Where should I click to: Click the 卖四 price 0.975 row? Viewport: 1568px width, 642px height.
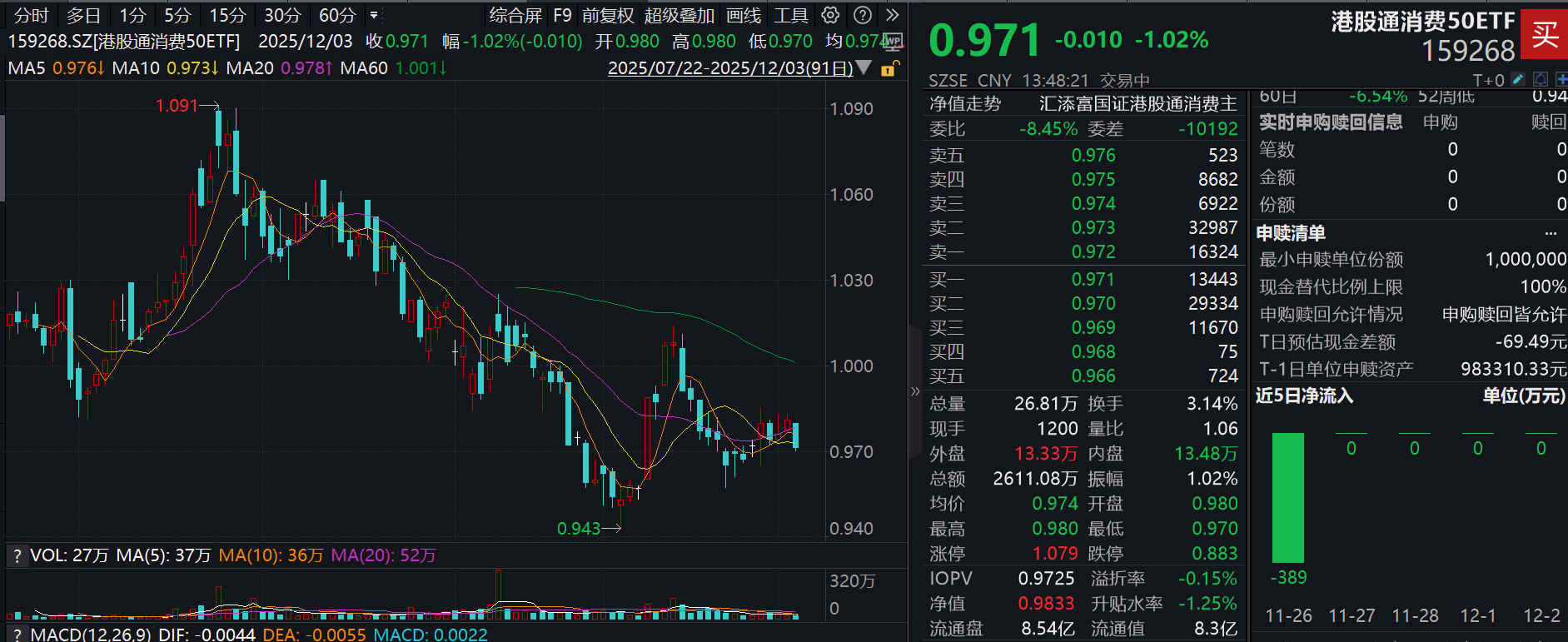pos(1083,179)
